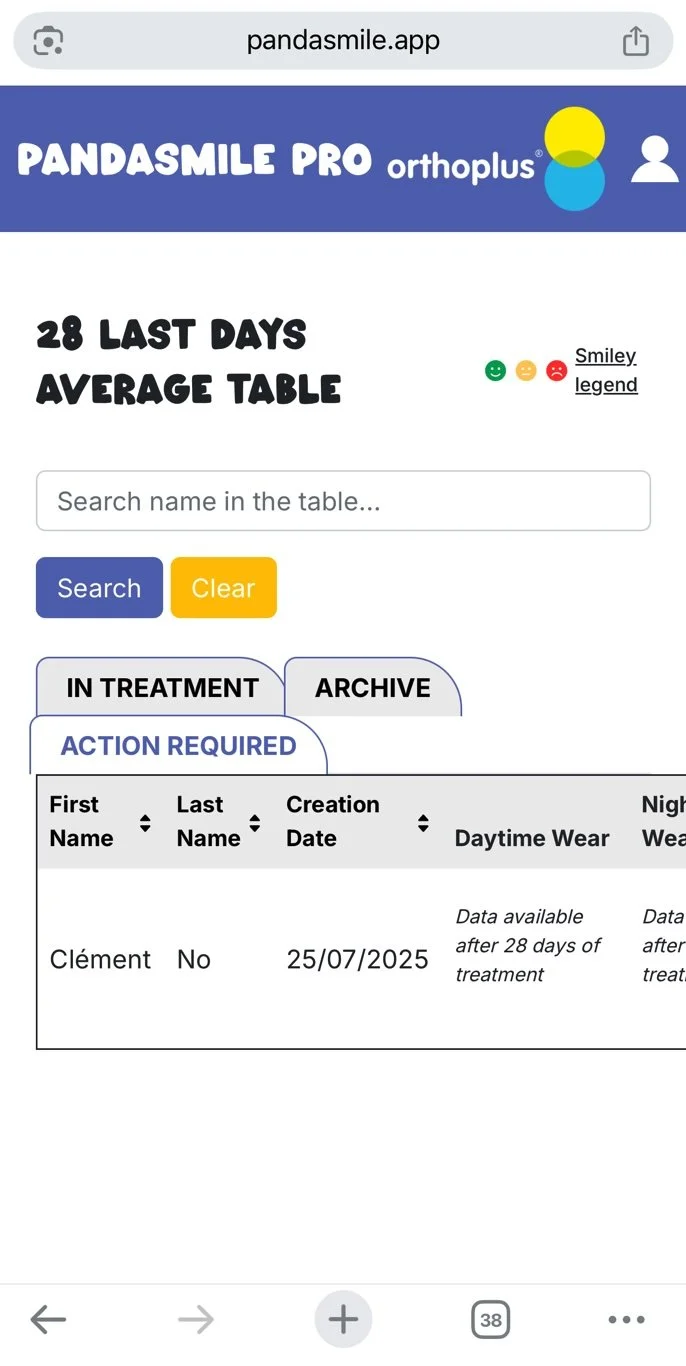The height and width of the screenshot is (1366, 686).
Task: Switch to the ARCHIVE tab
Action: (x=373, y=688)
